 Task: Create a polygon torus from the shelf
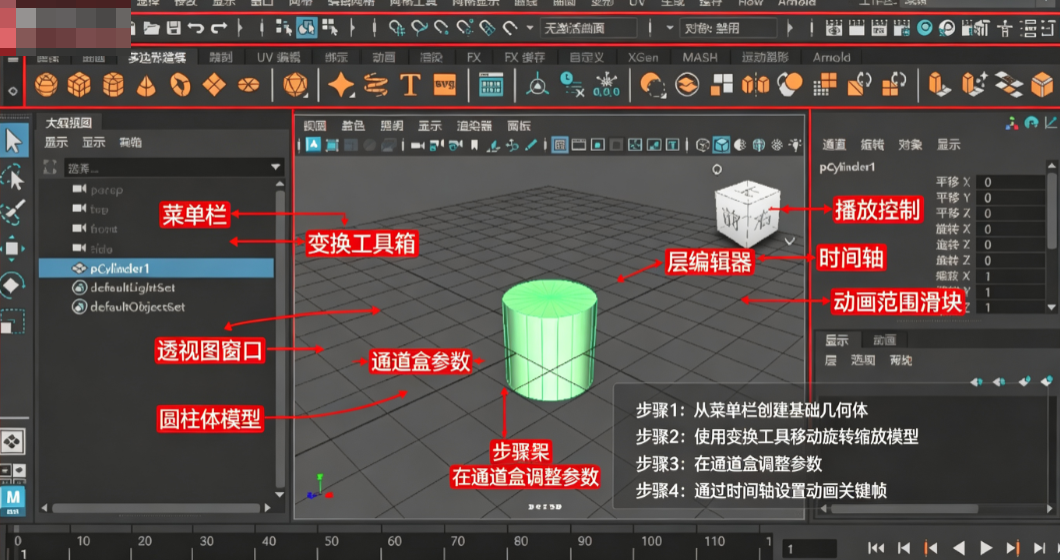[x=180, y=85]
